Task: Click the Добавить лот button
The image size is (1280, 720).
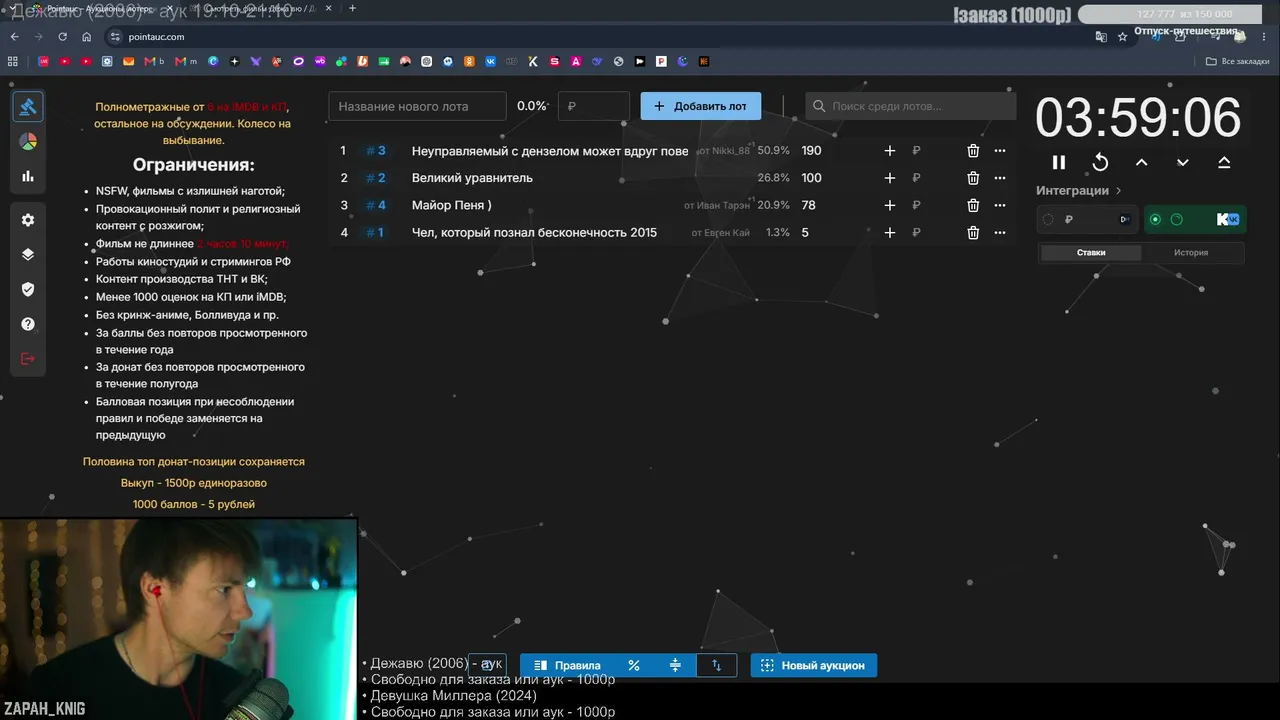Action: pos(701,106)
